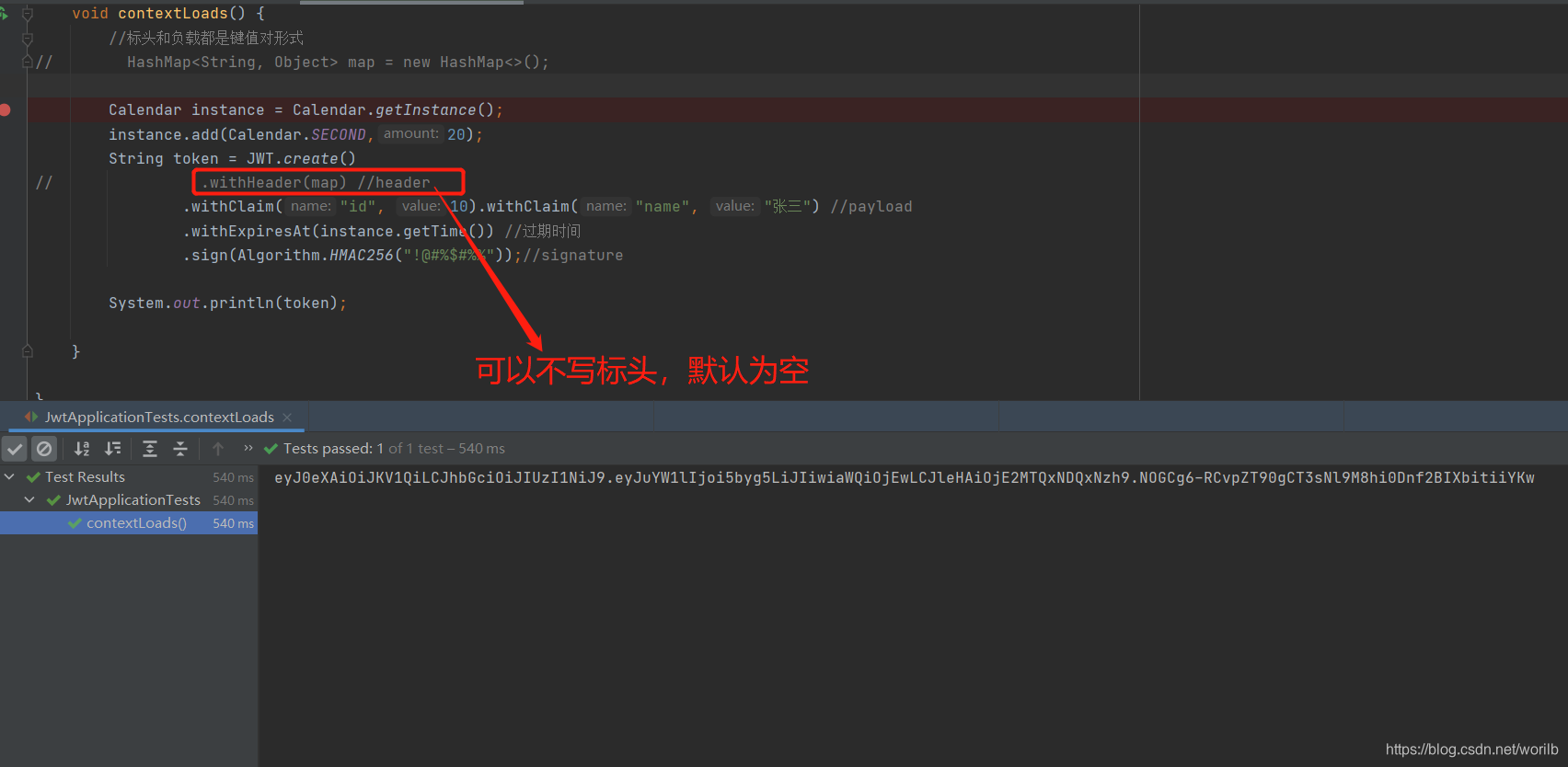Expand all test result nodes
This screenshot has width=1568, height=767.
(150, 449)
